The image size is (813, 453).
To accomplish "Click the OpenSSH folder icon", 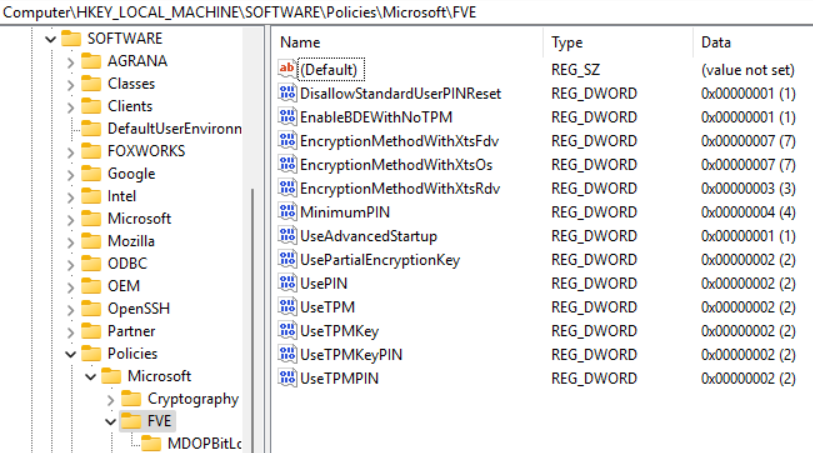I will 91,309.
